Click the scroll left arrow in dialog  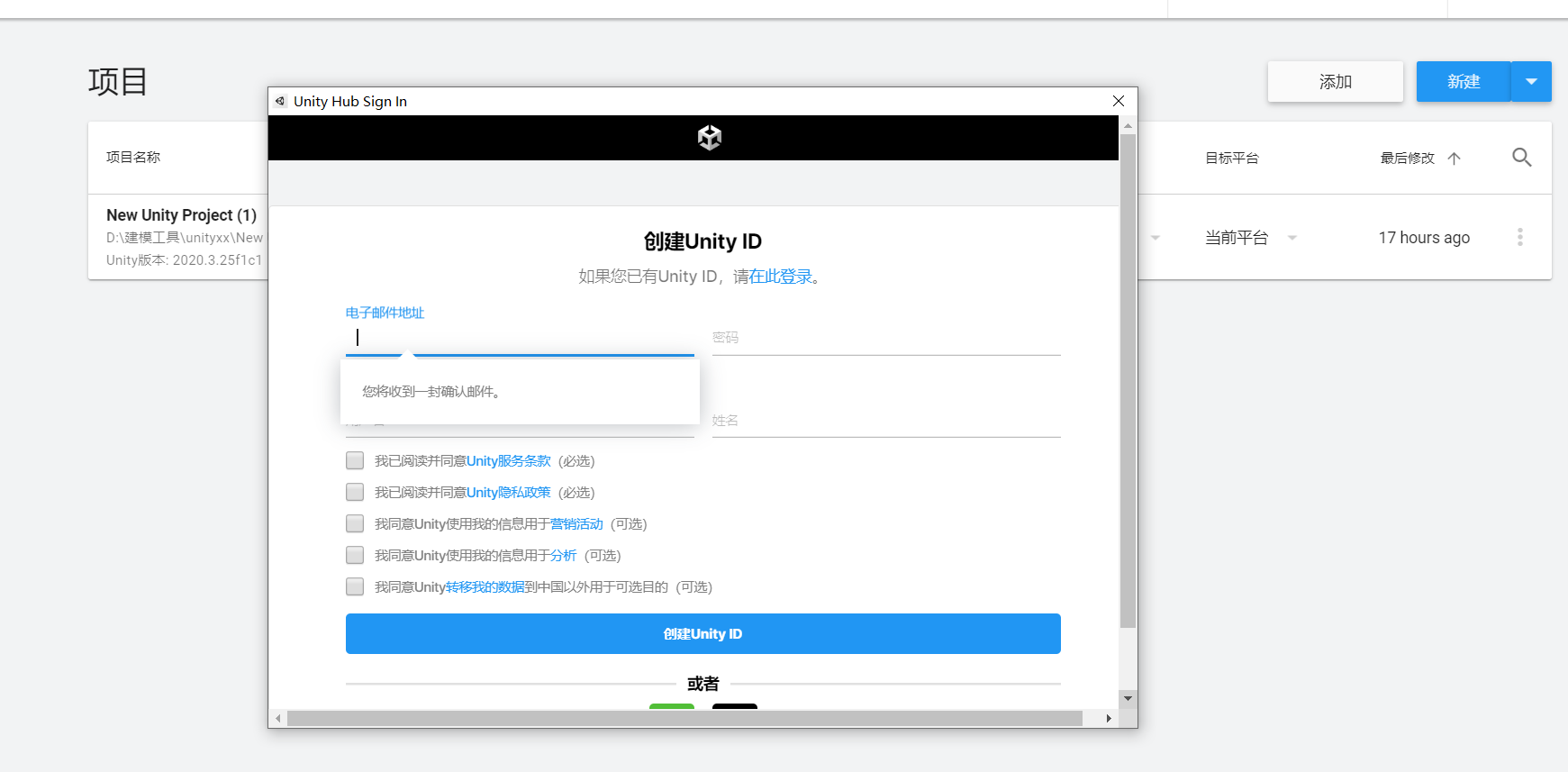coord(278,718)
